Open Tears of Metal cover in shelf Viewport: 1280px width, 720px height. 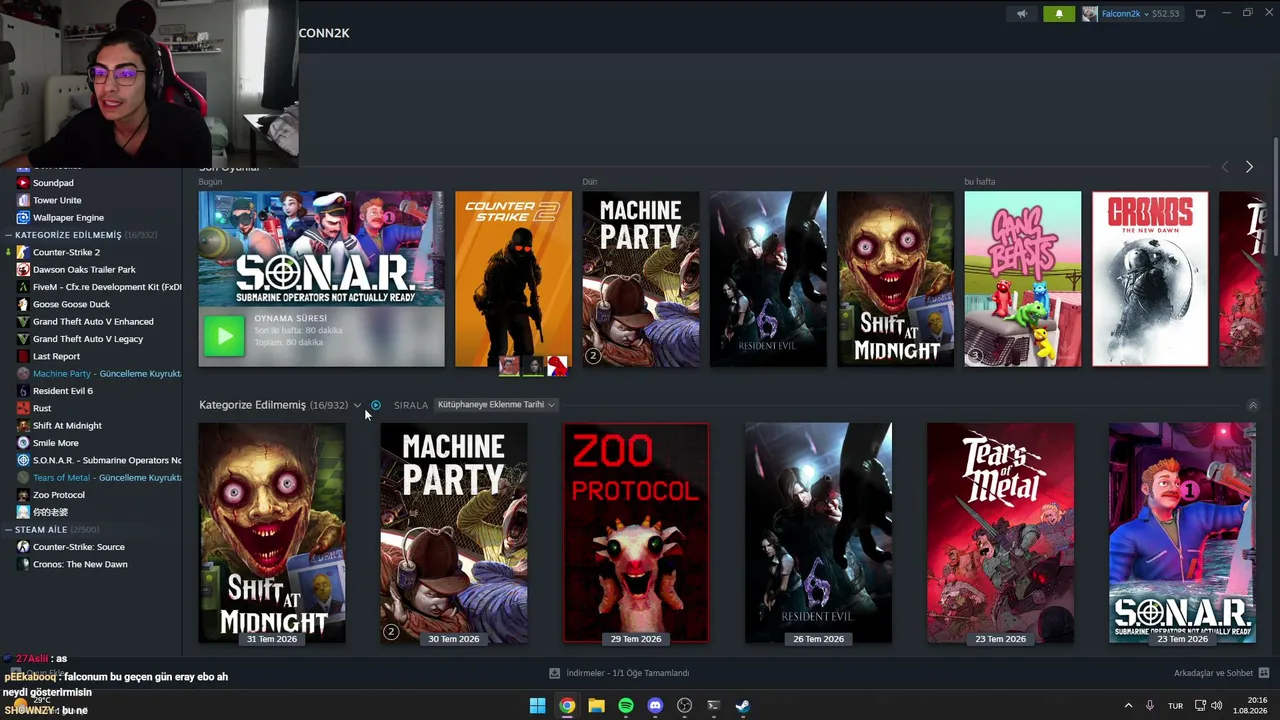pos(1000,533)
